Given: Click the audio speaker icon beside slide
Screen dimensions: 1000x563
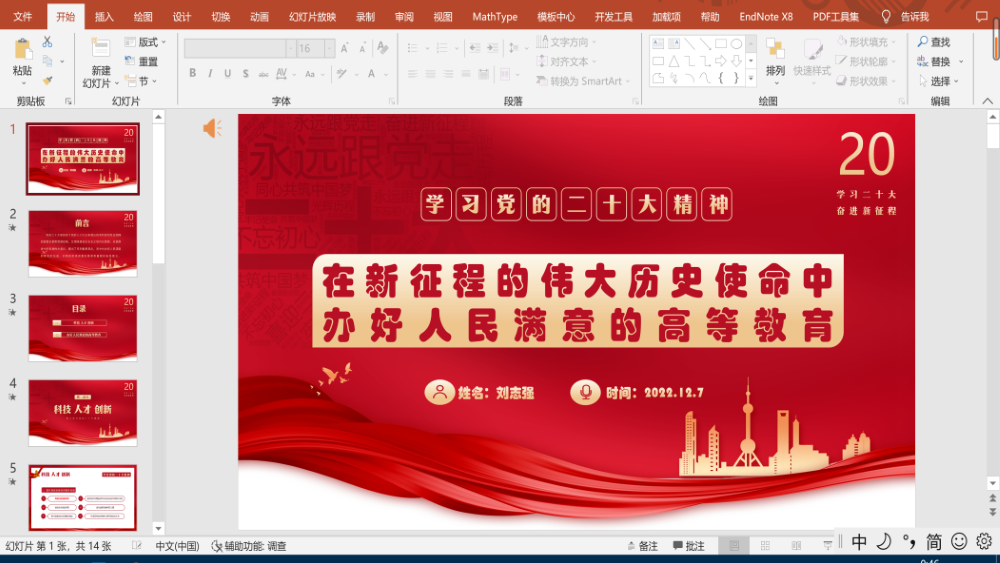Looking at the screenshot, I should (x=212, y=128).
